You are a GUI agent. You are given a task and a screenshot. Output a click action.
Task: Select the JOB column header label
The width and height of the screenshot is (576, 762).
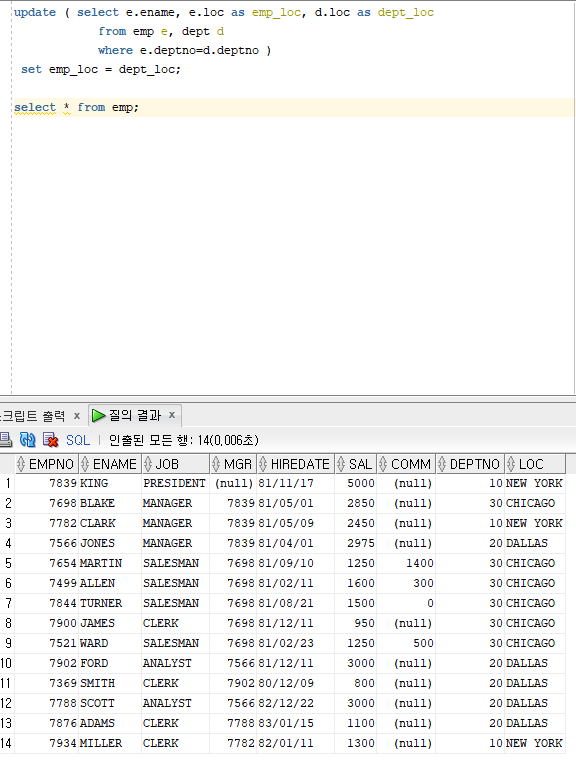pos(167,465)
